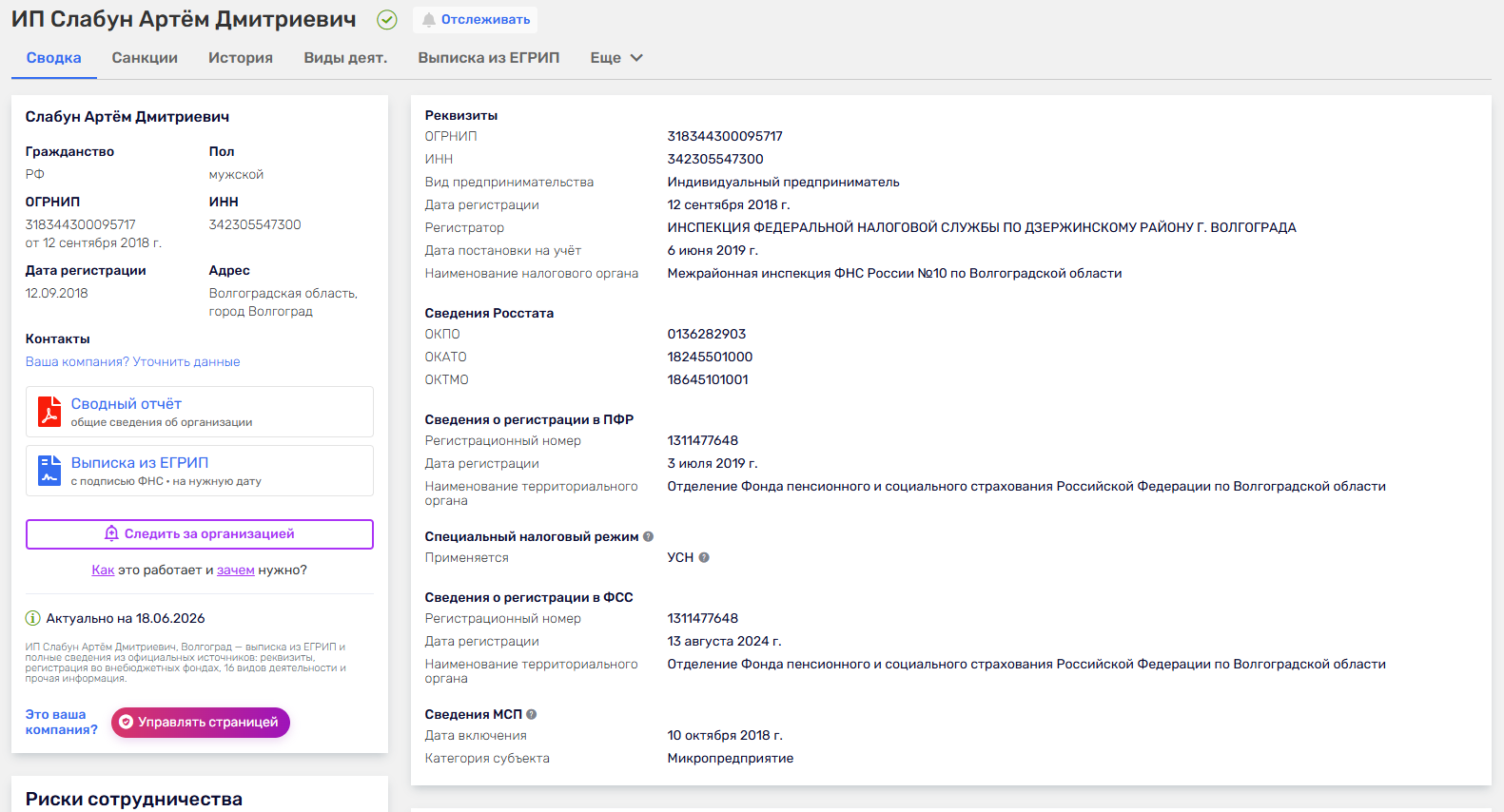Click the ОКПО value 0136282903
This screenshot has height=812, width=1504.
[x=707, y=334]
